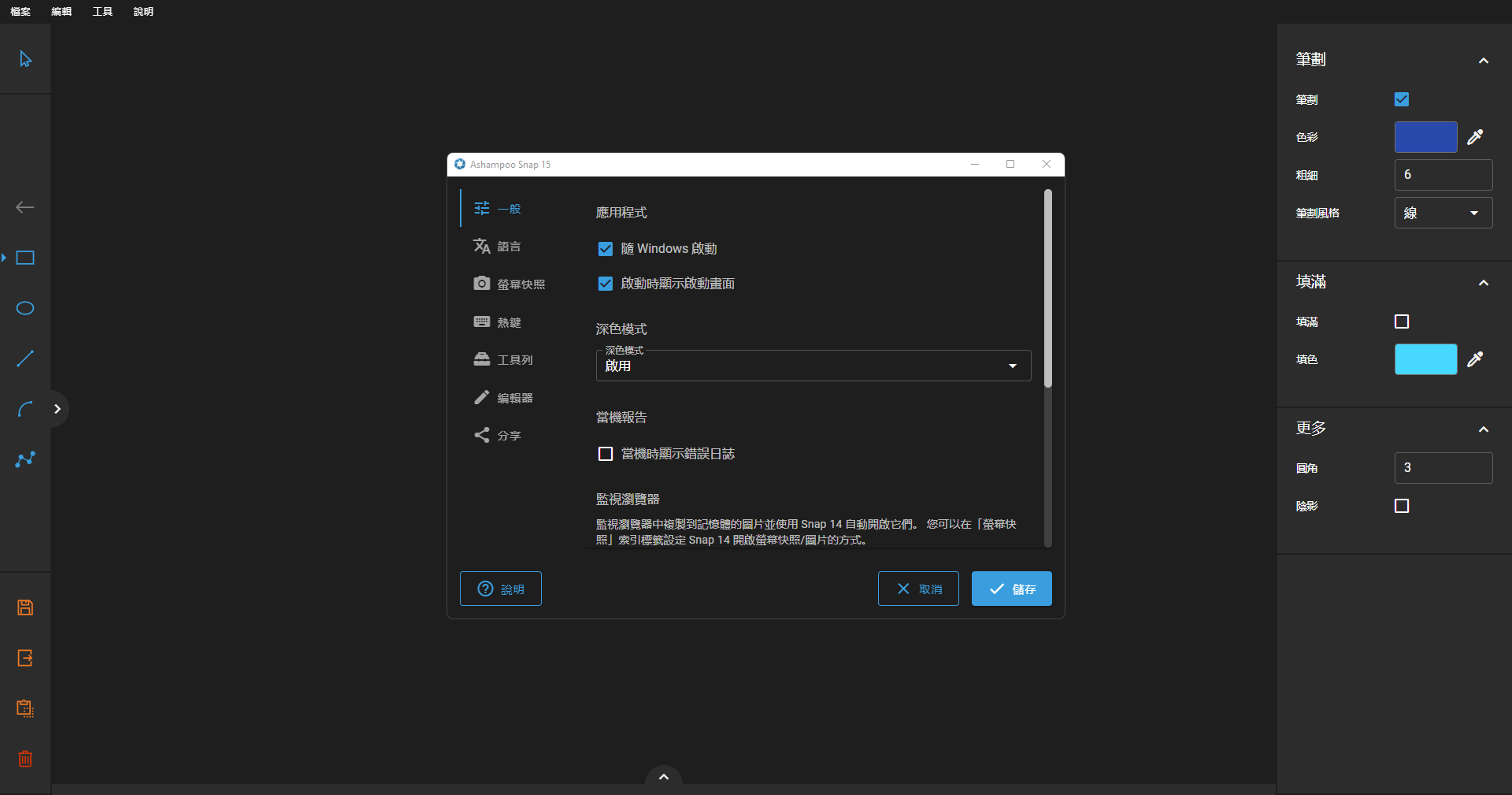The height and width of the screenshot is (795, 1512).
Task: Toggle the 陰影 shadow checkbox
Action: point(1401,506)
